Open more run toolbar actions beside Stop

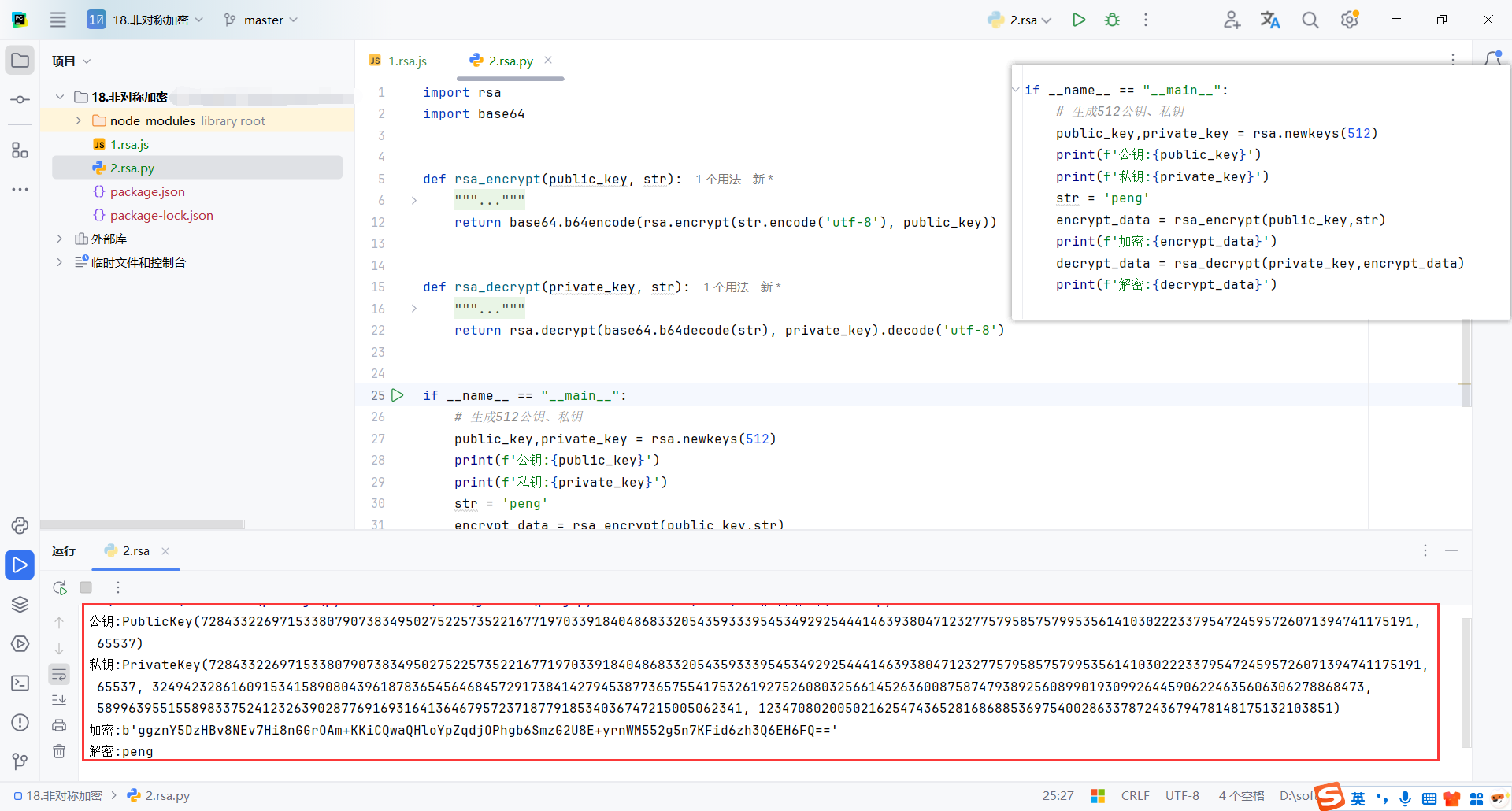(x=118, y=587)
